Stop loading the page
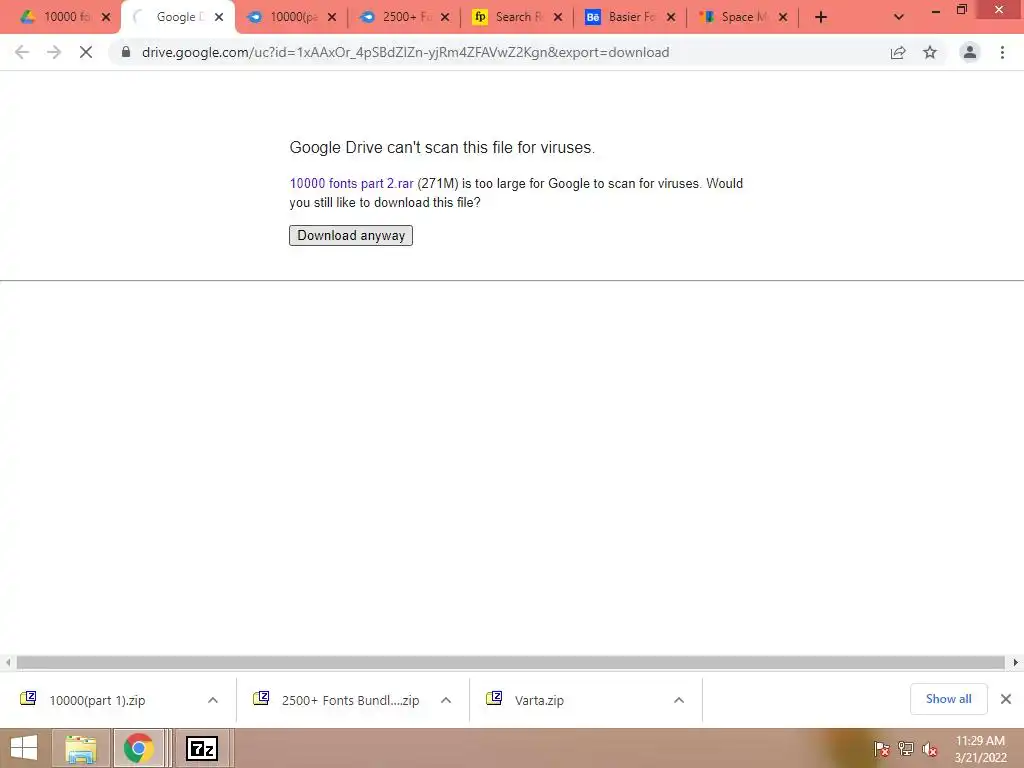 point(86,52)
